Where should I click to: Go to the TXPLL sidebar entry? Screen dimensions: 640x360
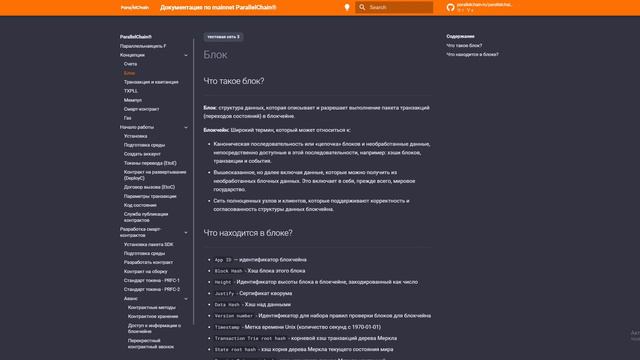(131, 91)
